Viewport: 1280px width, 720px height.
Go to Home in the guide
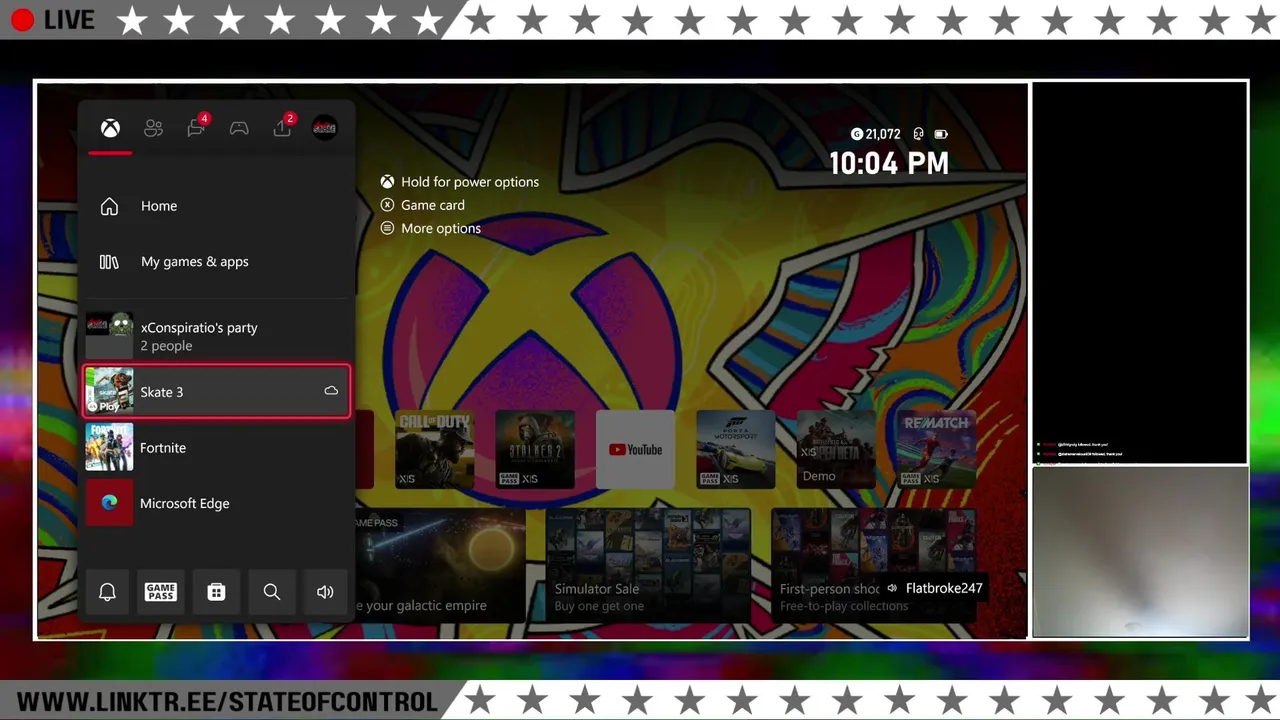tap(216, 206)
